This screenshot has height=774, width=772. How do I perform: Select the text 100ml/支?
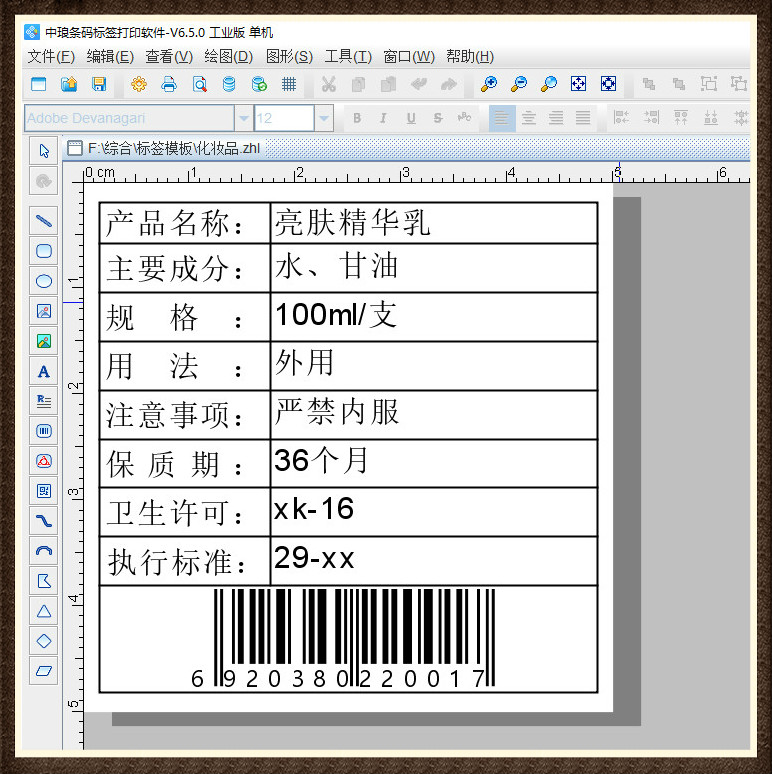pos(336,314)
